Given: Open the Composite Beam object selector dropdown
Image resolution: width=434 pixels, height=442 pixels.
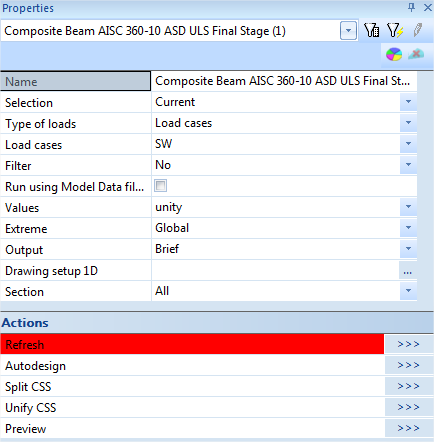Looking at the screenshot, I should [x=348, y=31].
